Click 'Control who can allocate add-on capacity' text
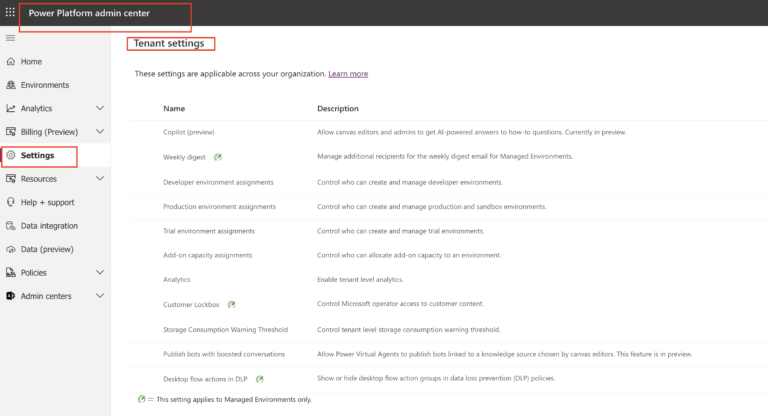This screenshot has height=416, width=768. pos(409,255)
